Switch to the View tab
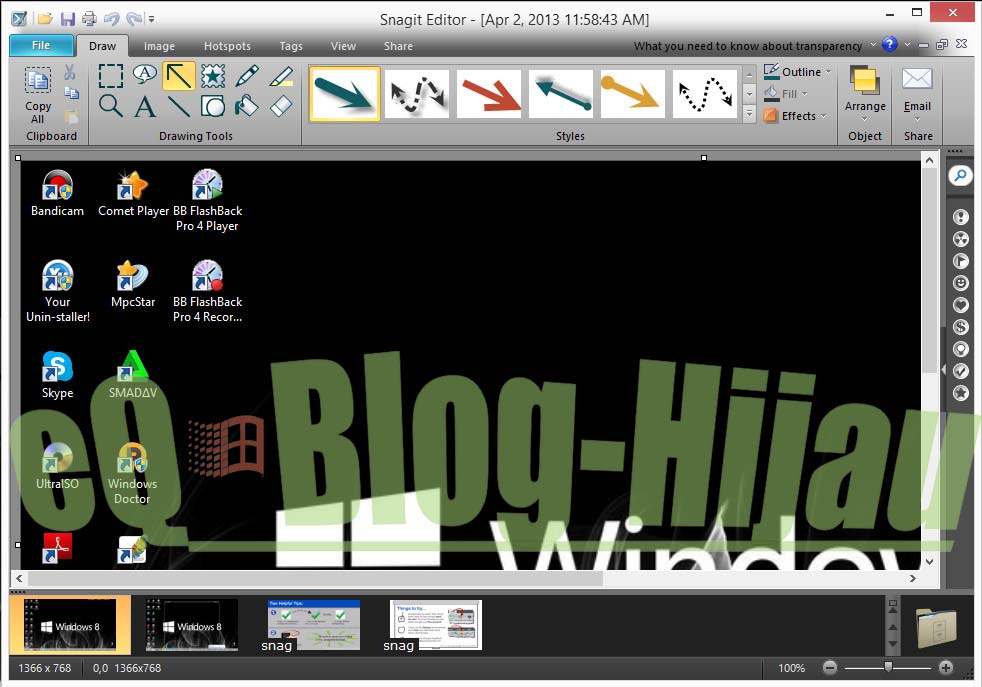Screen dimensions: 982x687 (x=343, y=46)
